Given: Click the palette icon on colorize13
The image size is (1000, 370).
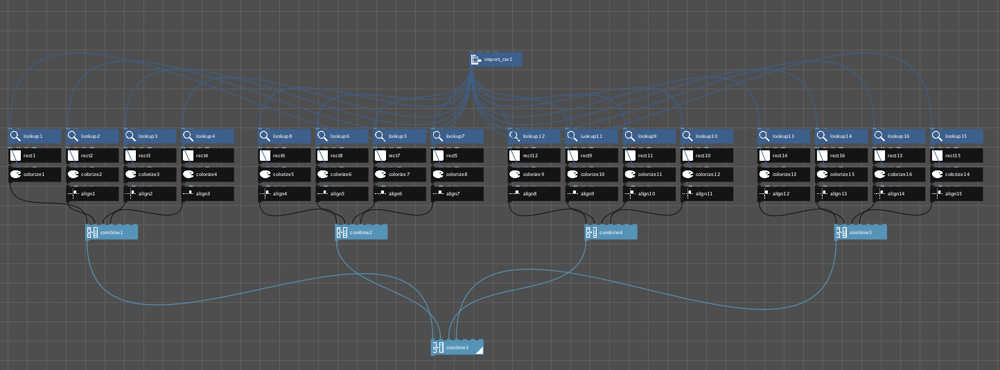Looking at the screenshot, I should point(764,174).
